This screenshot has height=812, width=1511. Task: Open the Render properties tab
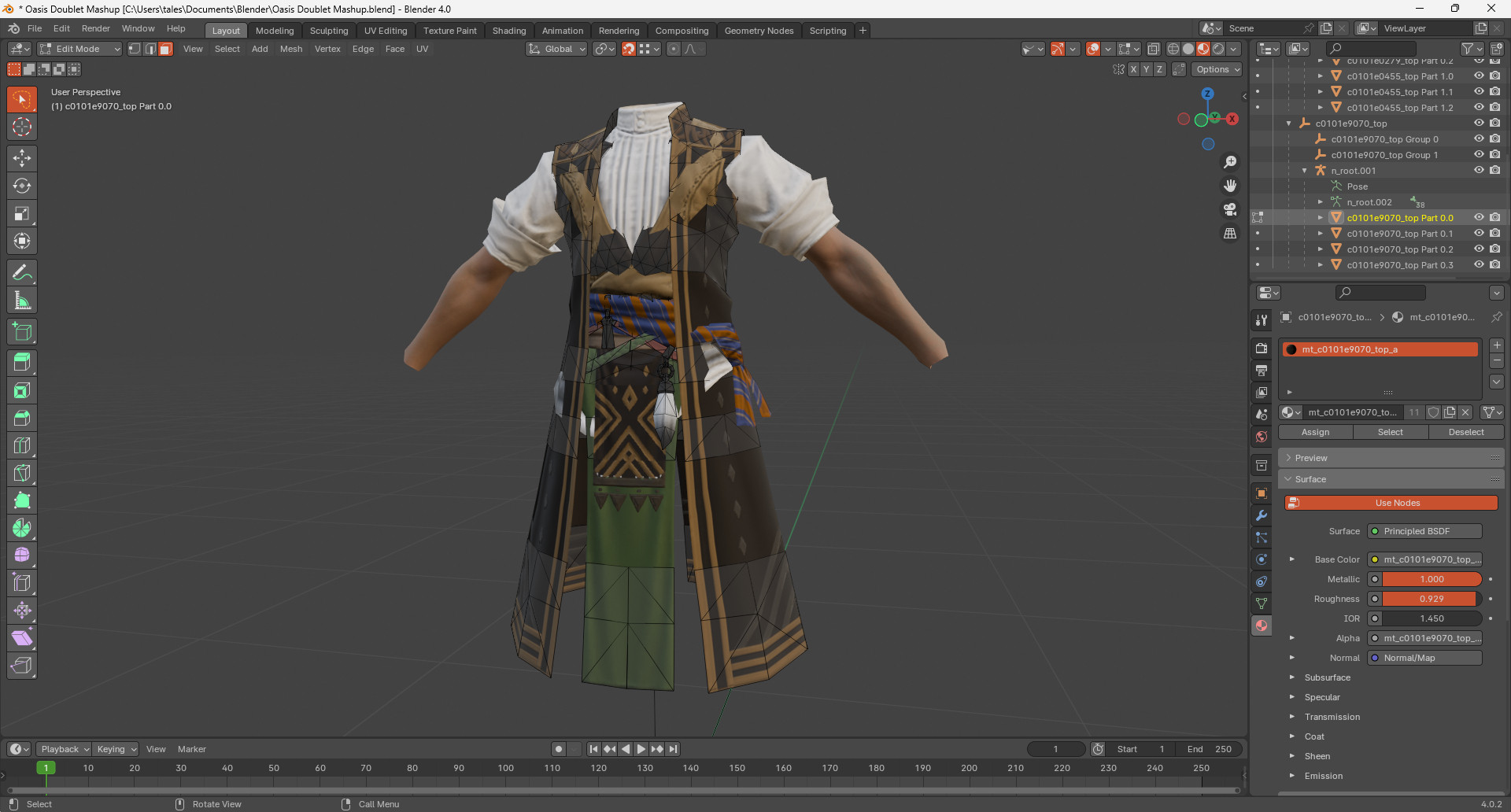point(1262,348)
